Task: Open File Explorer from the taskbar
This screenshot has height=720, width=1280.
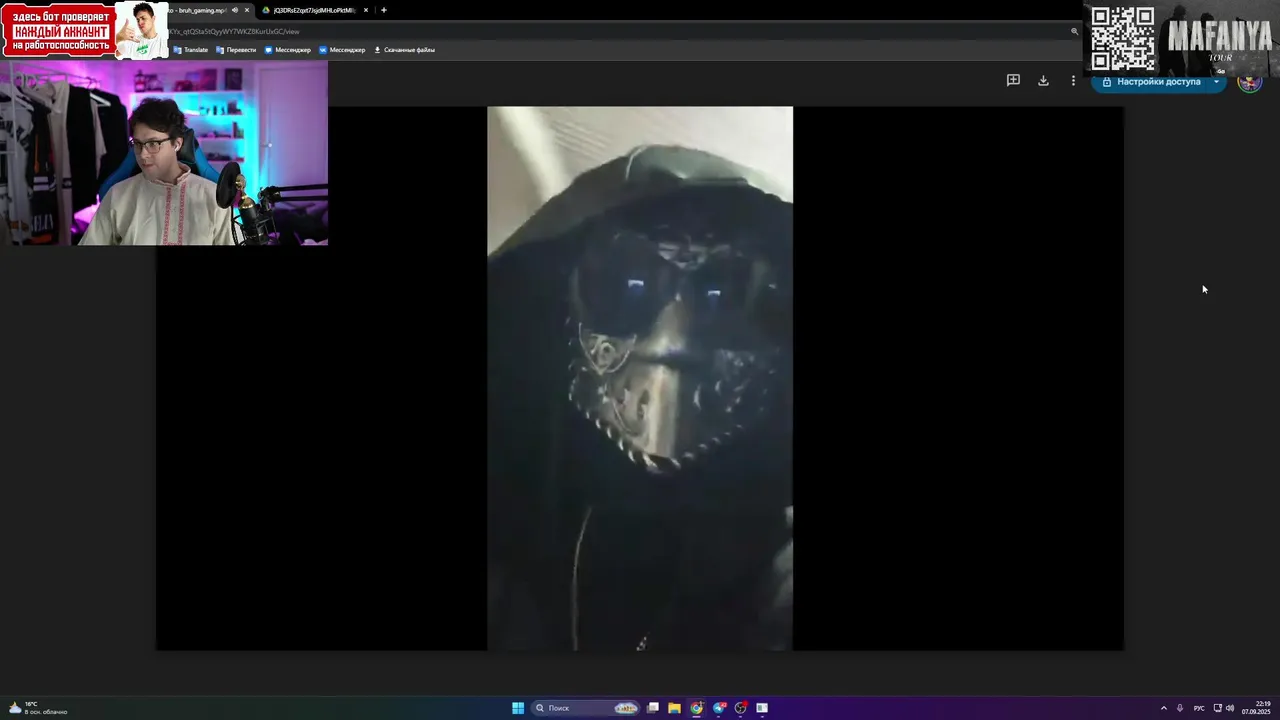Action: [675, 708]
